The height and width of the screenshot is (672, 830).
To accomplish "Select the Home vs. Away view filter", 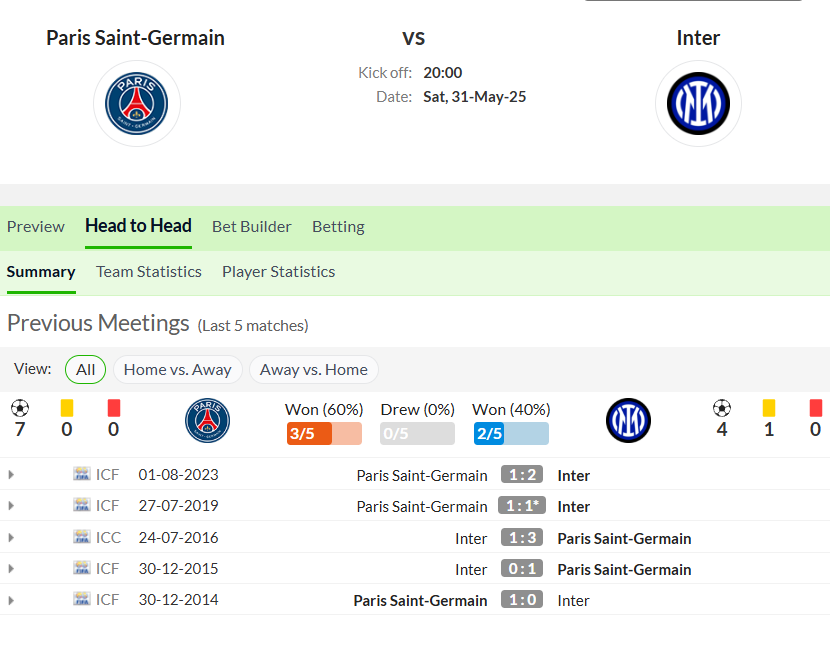I will (x=177, y=369).
